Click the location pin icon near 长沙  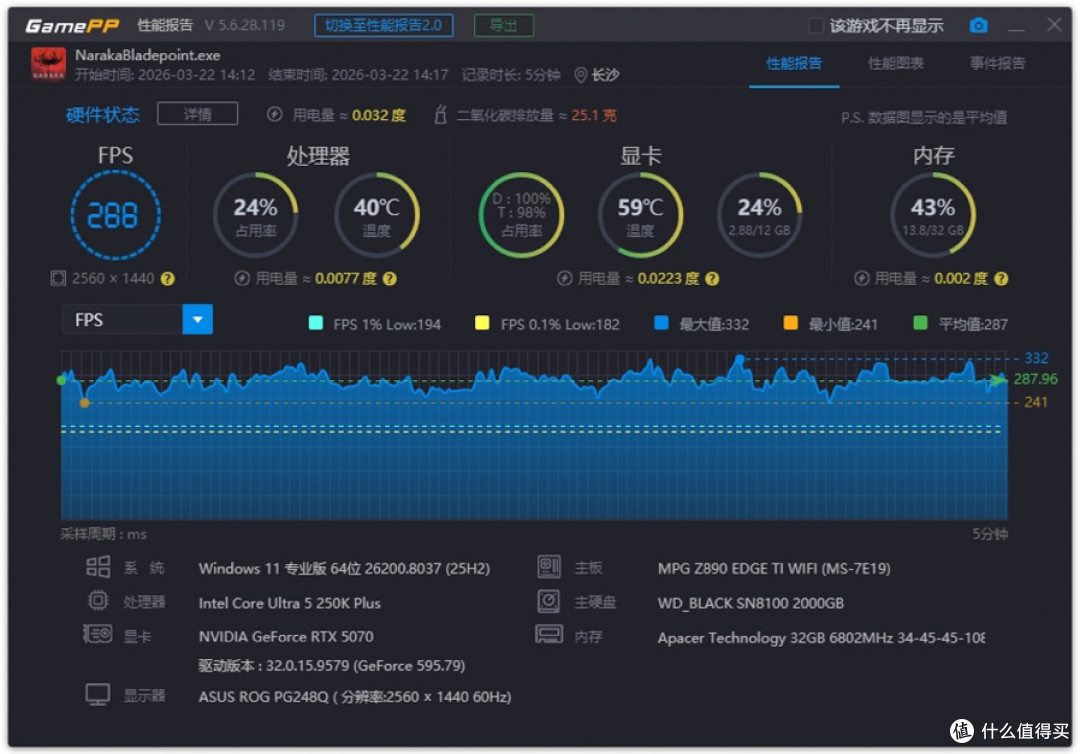580,75
